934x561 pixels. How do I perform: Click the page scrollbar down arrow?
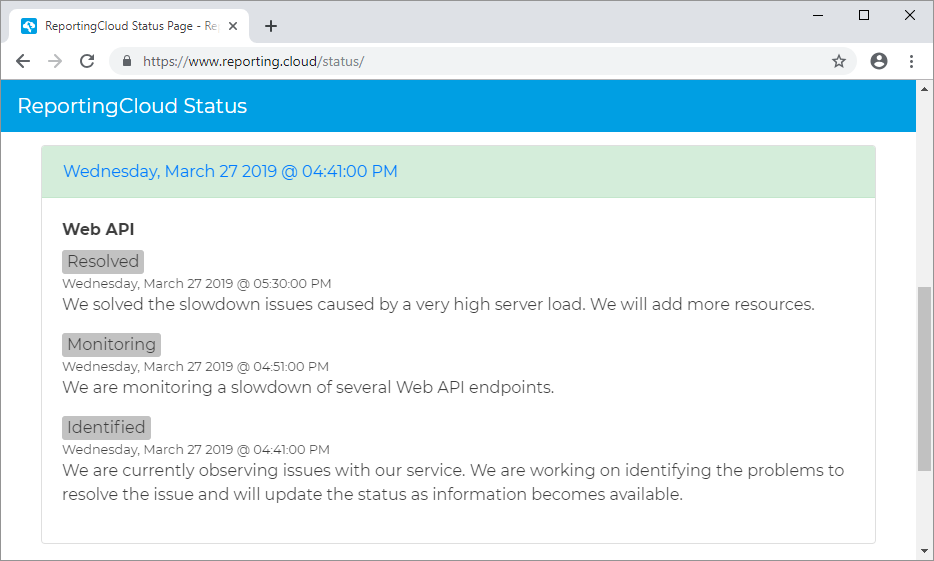(924, 551)
